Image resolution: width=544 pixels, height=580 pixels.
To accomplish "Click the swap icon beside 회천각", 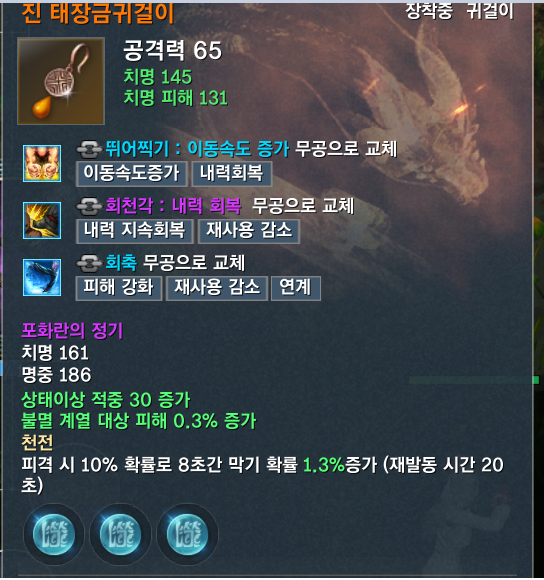I will pyautogui.click(x=89, y=206).
